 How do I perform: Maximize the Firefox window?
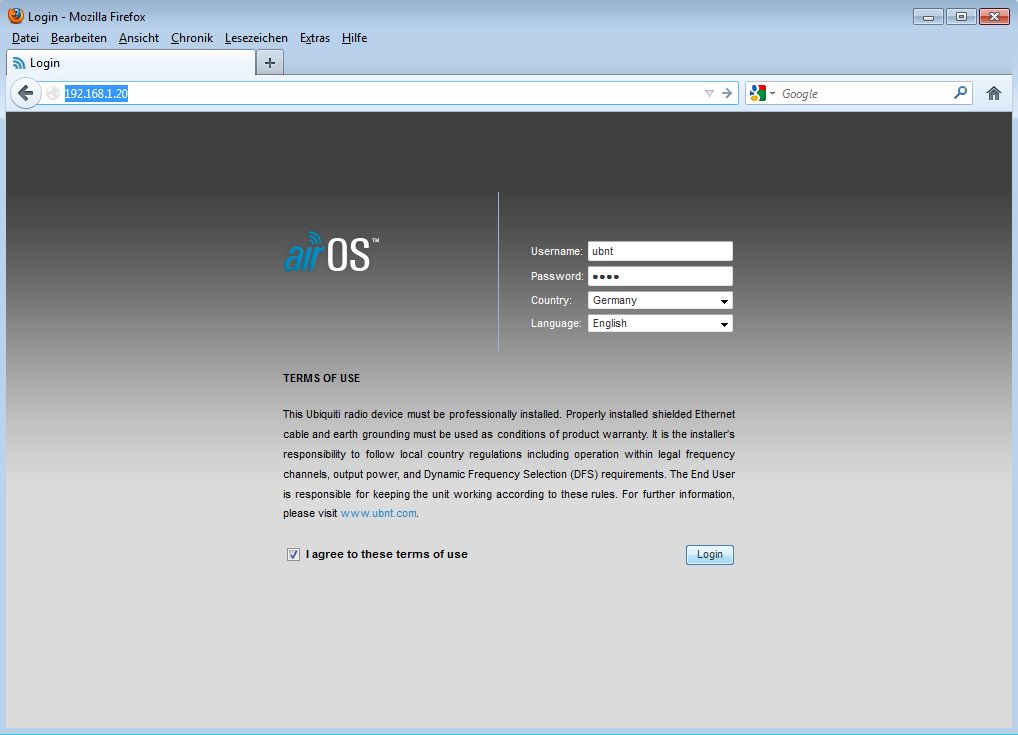pos(962,16)
